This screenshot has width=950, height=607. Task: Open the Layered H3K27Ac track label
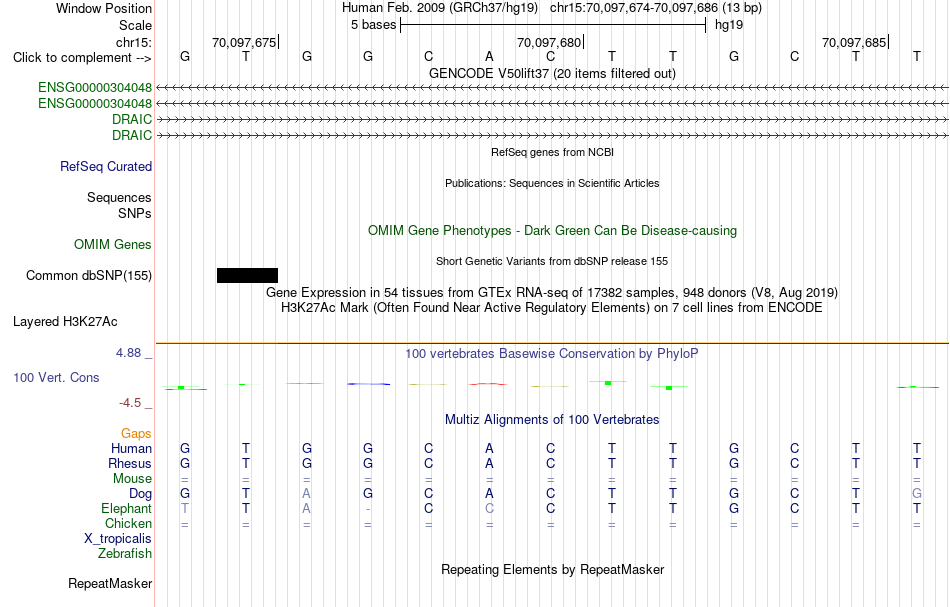pos(65,322)
